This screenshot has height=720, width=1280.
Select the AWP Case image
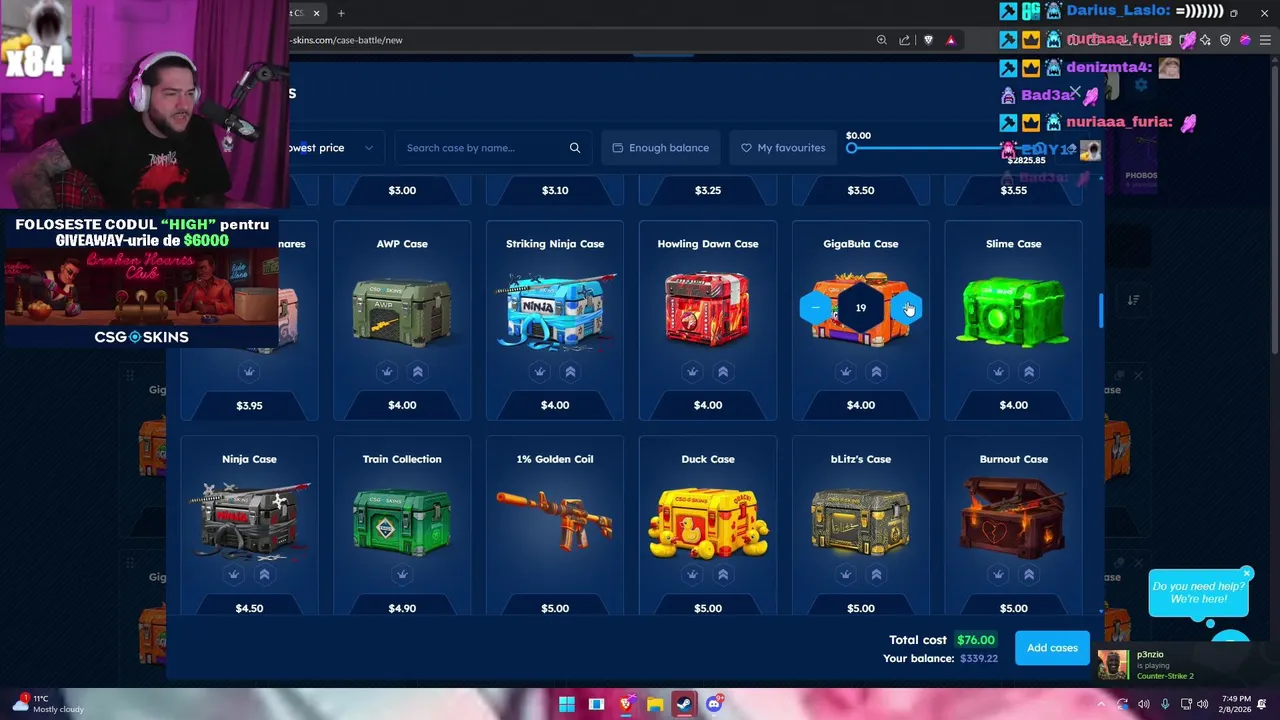402,312
